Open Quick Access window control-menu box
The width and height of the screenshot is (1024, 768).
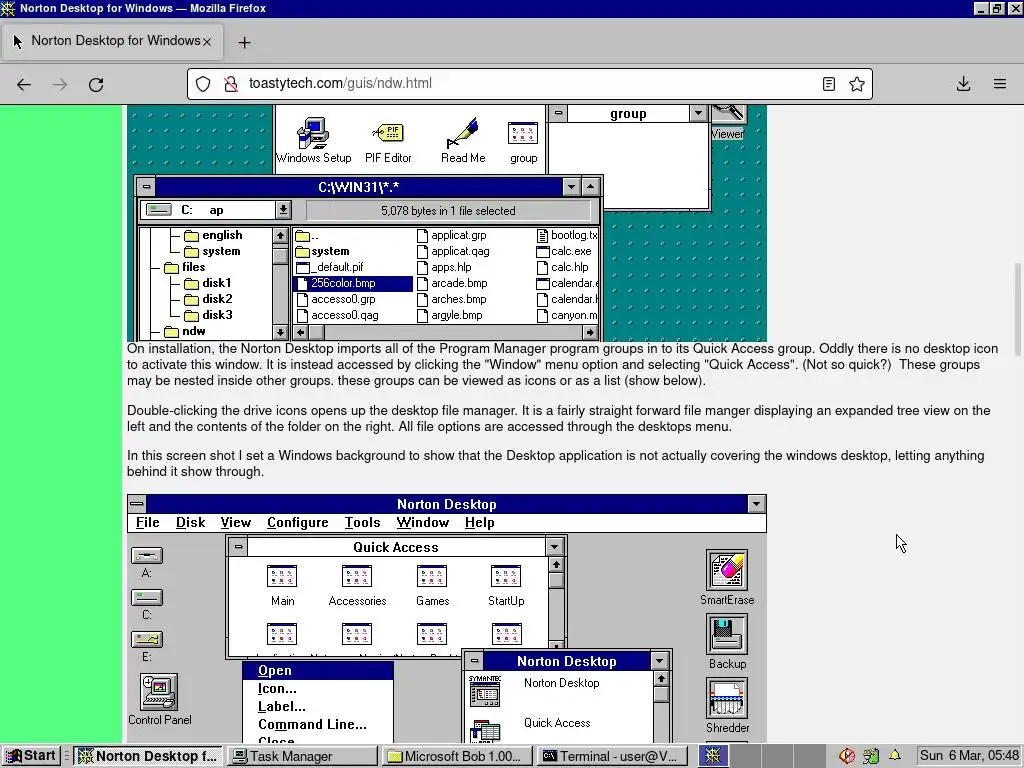[x=238, y=547]
